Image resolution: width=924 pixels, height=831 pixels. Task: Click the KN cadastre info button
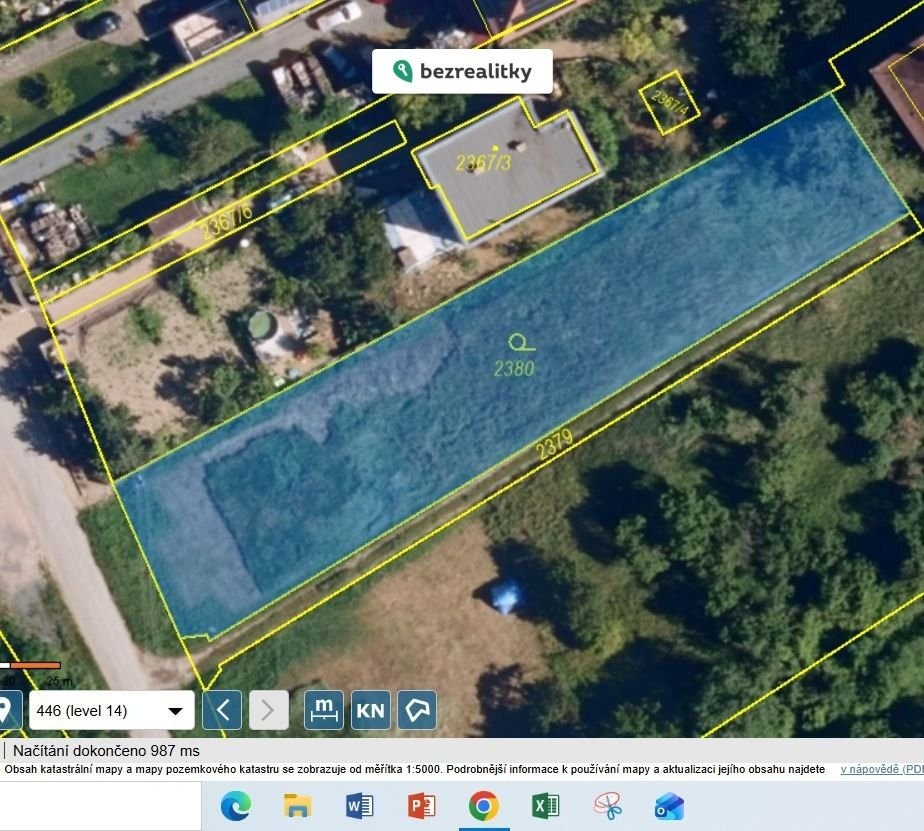tap(370, 711)
